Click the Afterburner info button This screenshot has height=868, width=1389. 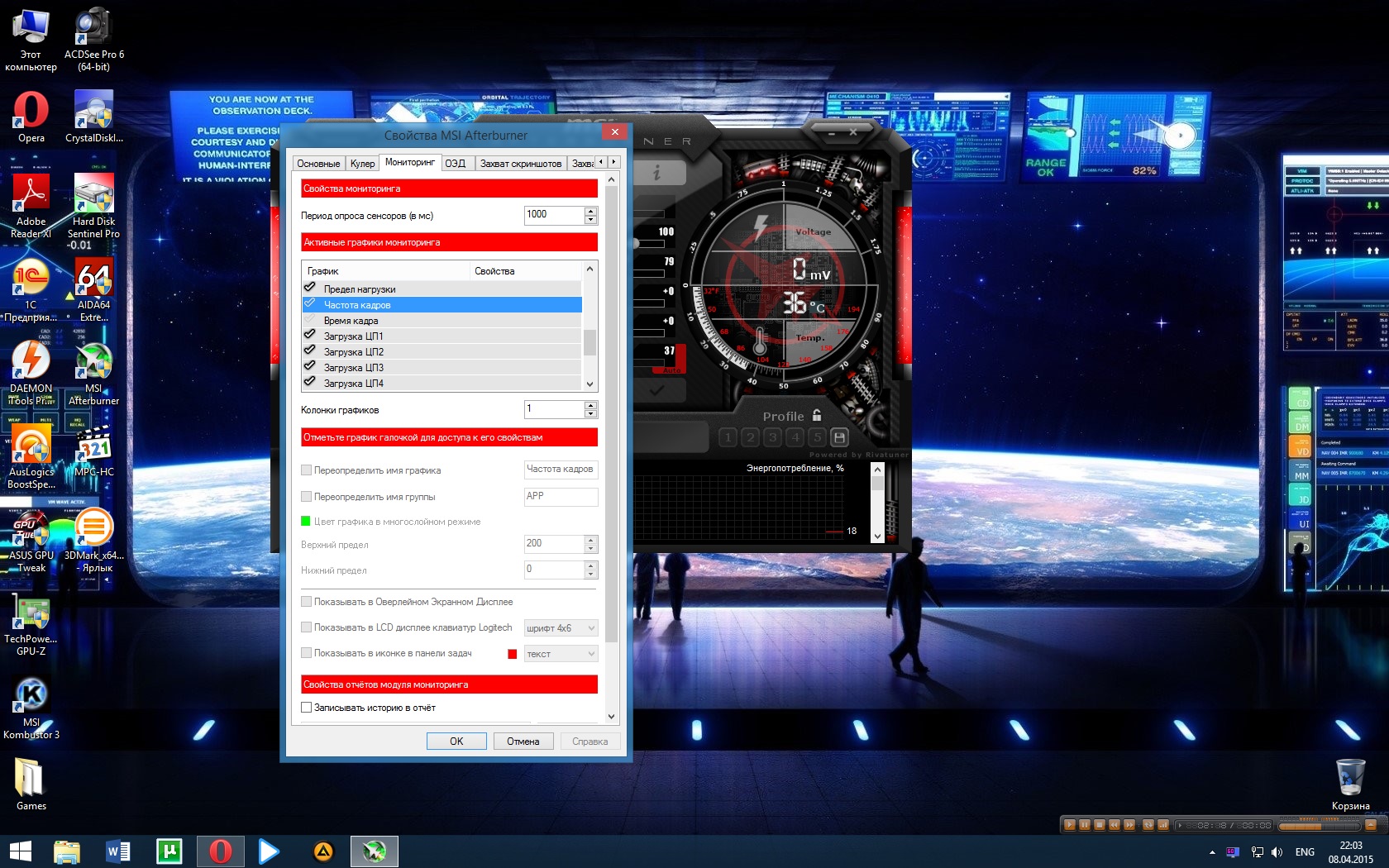658,173
